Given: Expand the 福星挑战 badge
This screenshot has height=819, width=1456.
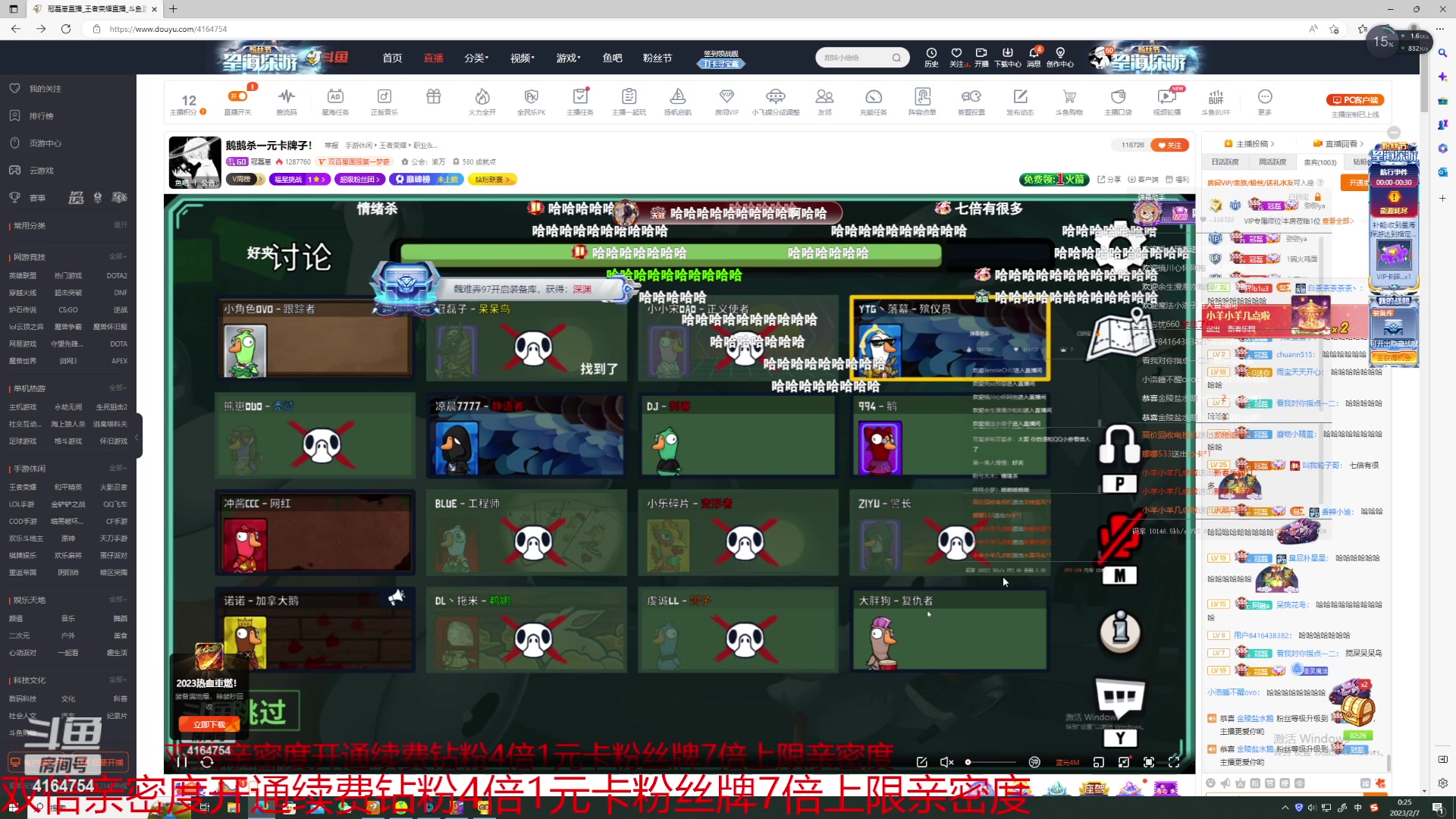Looking at the screenshot, I should (300, 180).
